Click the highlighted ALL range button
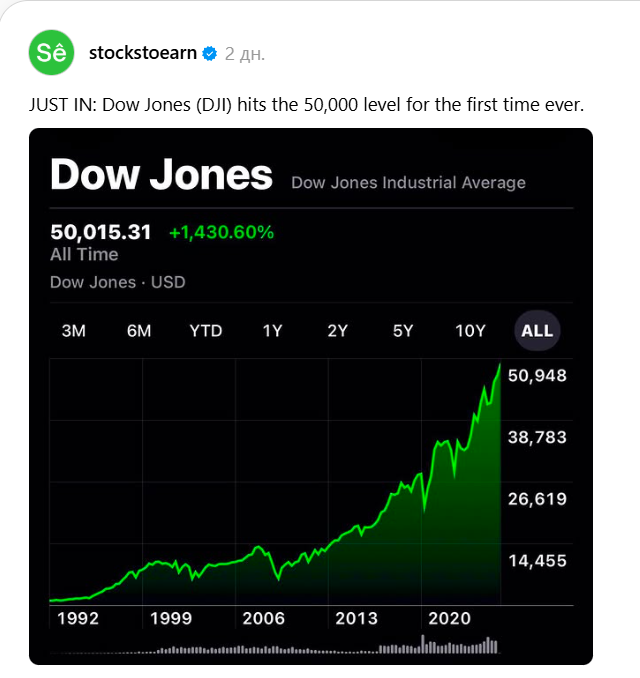The height and width of the screenshot is (678, 640). [x=537, y=331]
